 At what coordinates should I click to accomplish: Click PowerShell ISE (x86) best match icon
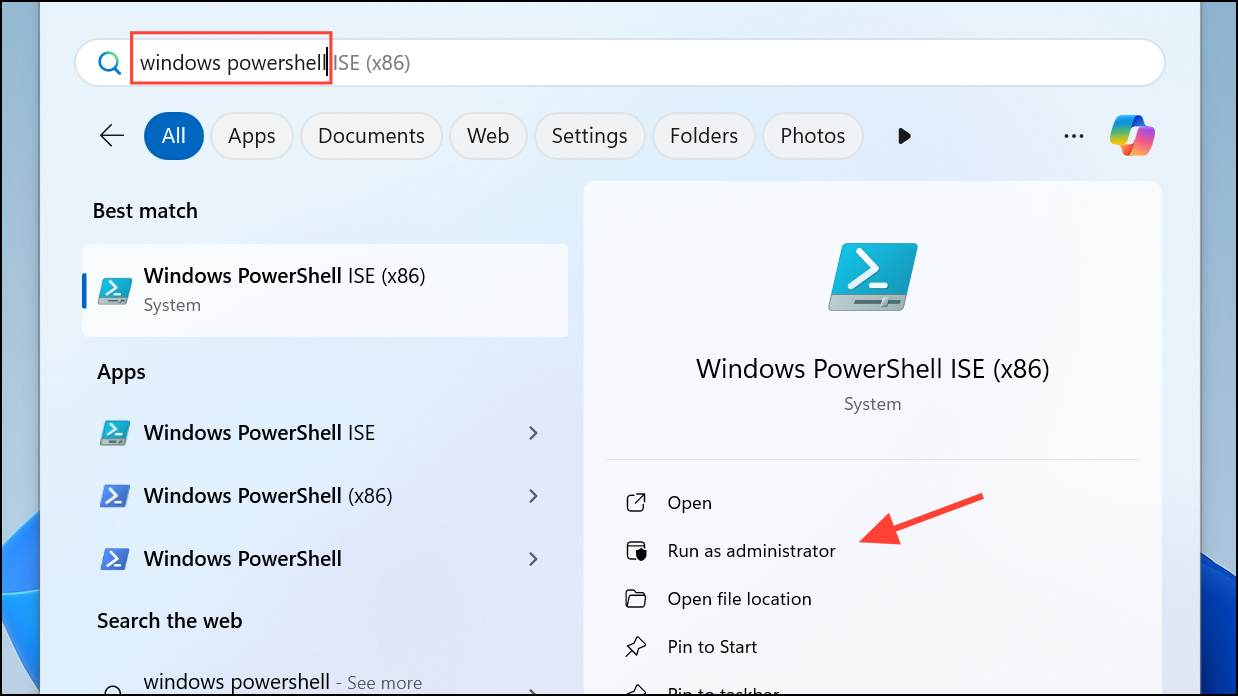115,290
